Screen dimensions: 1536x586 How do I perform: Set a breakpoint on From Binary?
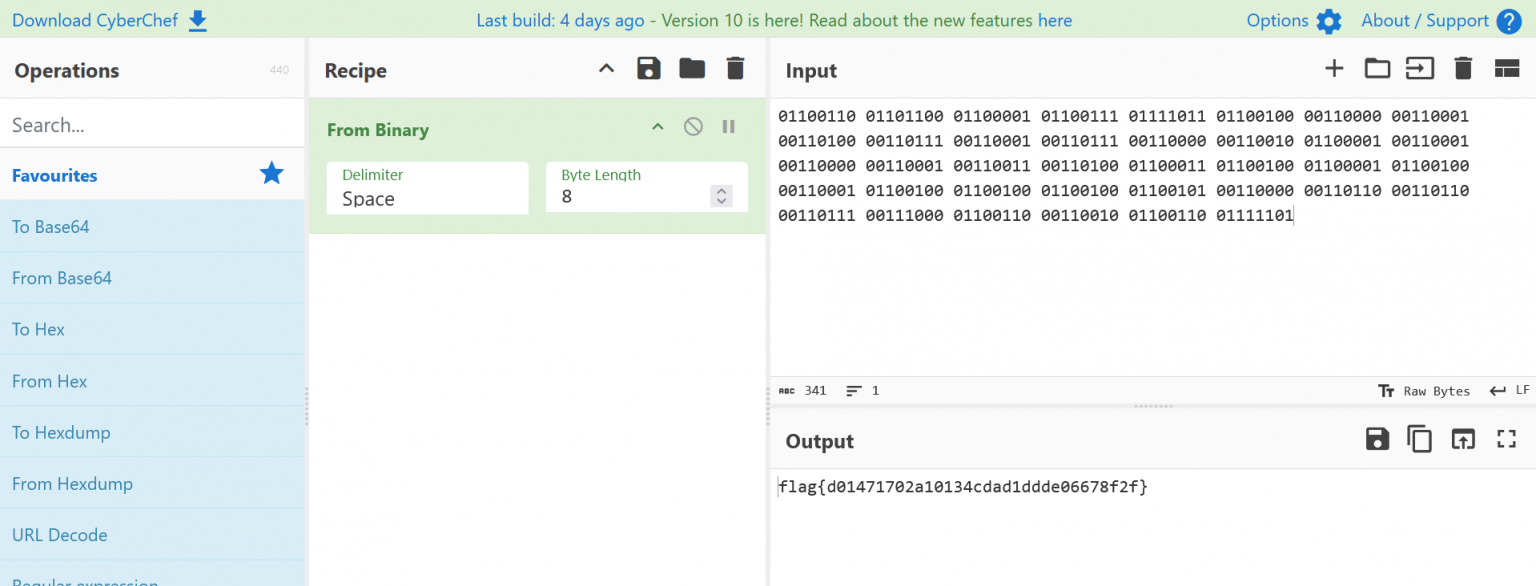click(x=728, y=127)
